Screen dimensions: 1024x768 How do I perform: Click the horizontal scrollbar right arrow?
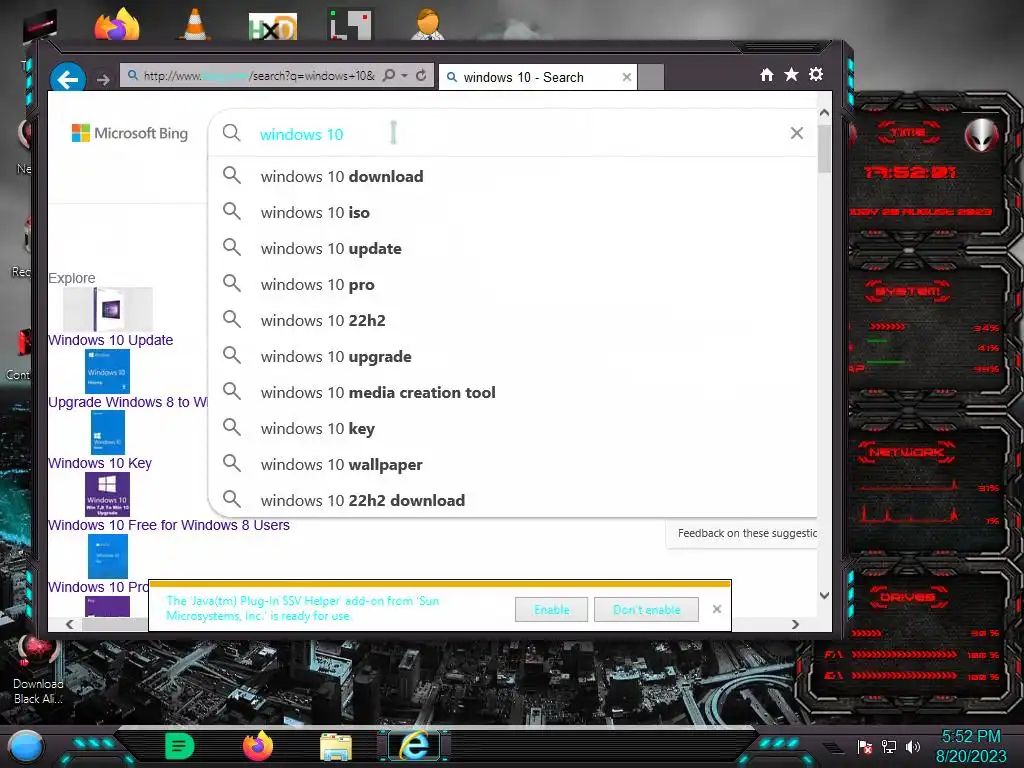795,624
